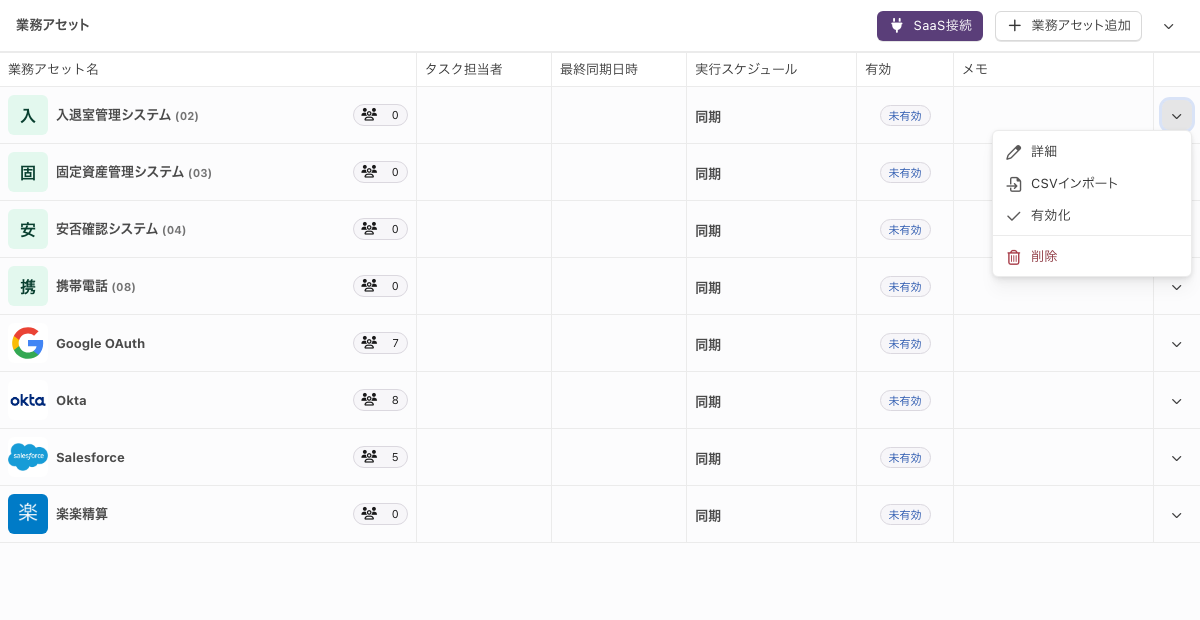Image resolution: width=1200 pixels, height=620 pixels.
Task: Open the 固定資産管理システム (03) asset name
Action: point(134,172)
